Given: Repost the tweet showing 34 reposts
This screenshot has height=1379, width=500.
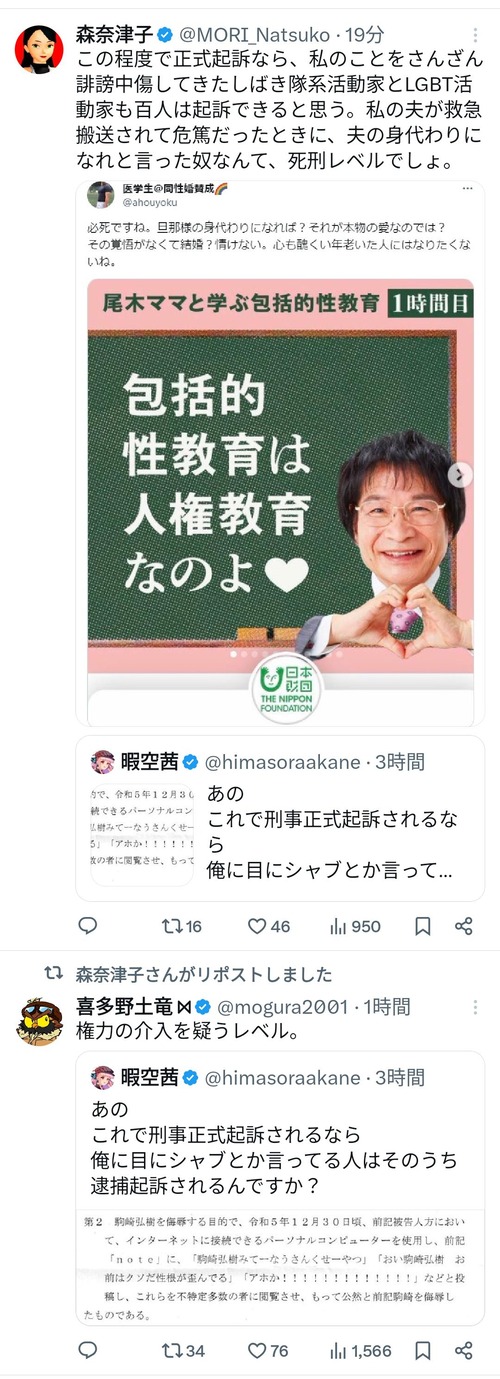Looking at the screenshot, I should (183, 1350).
